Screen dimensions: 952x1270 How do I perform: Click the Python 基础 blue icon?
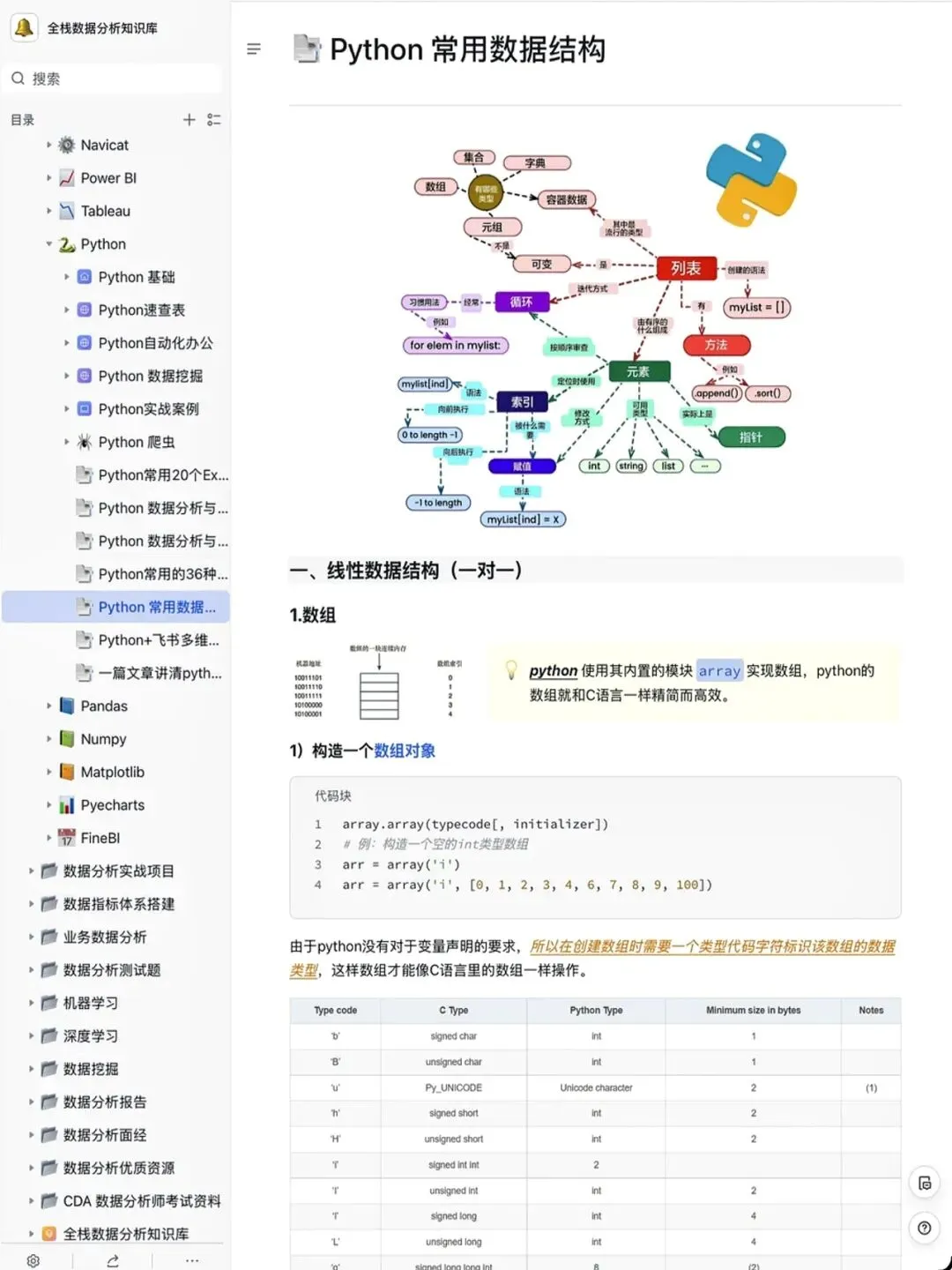85,277
